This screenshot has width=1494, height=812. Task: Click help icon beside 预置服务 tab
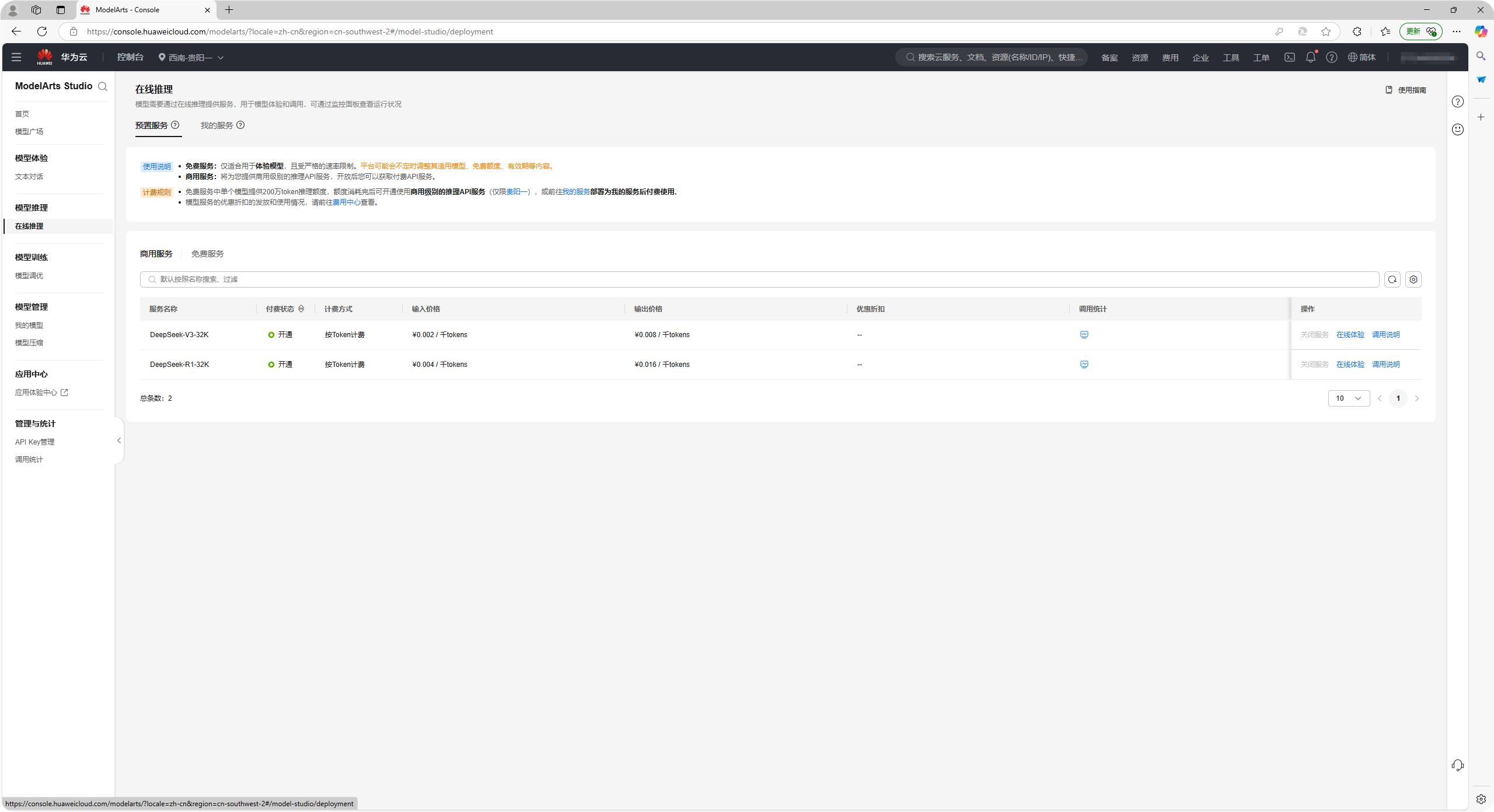pos(175,125)
